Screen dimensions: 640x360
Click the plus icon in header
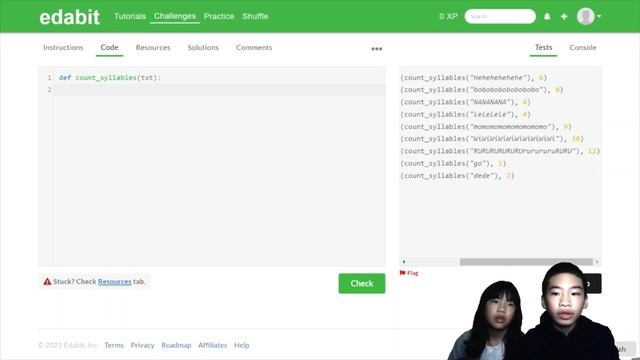click(x=564, y=16)
